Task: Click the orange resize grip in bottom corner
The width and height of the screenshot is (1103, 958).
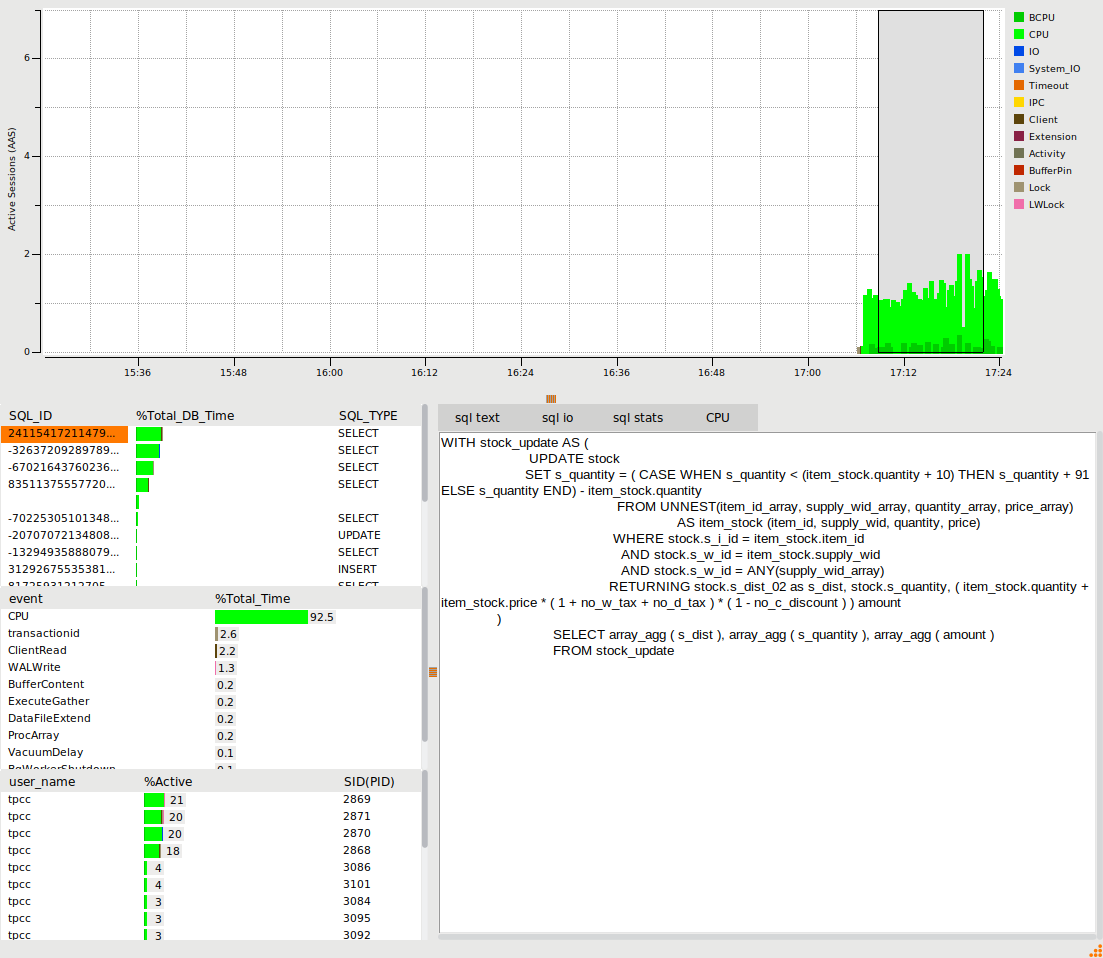Action: [x=1094, y=950]
